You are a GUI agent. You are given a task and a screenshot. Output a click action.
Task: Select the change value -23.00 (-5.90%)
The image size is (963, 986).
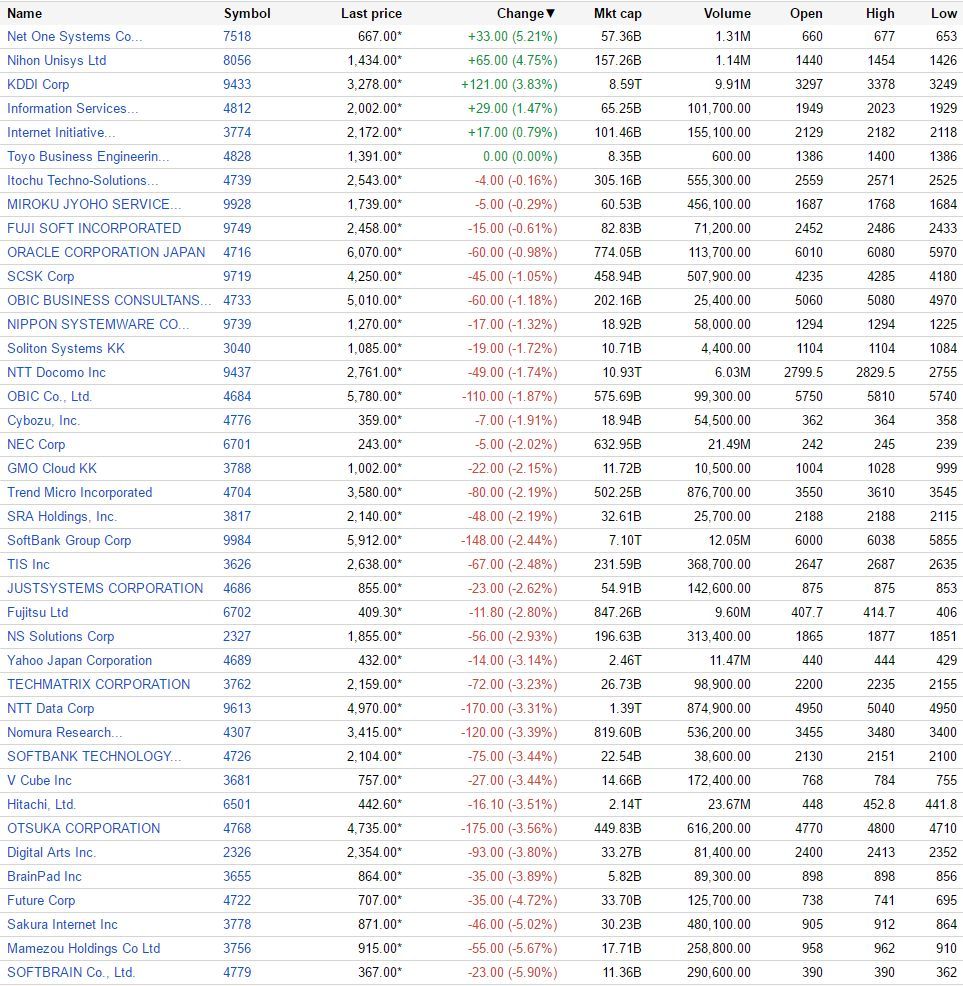pyautogui.click(x=512, y=972)
